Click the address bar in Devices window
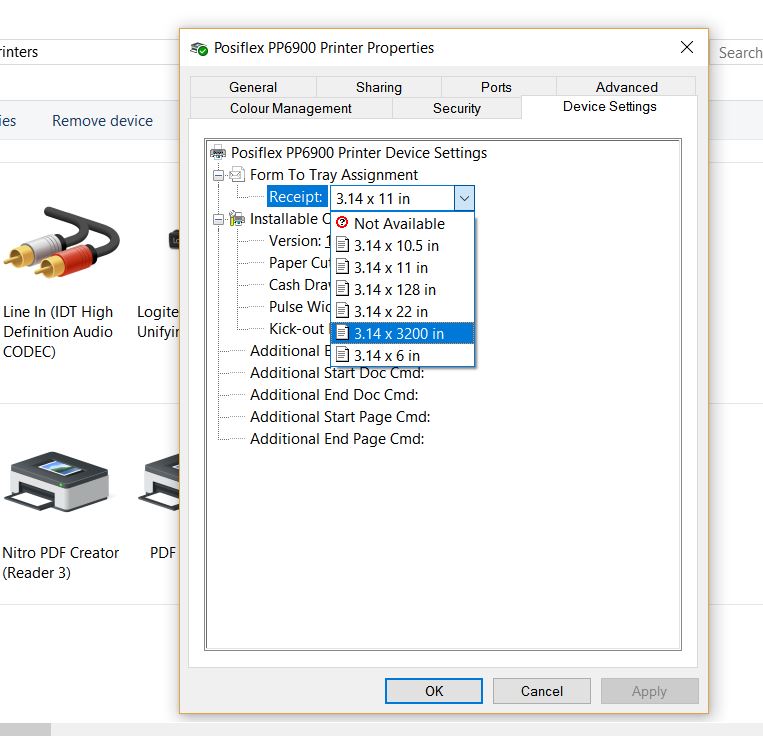 coord(90,52)
